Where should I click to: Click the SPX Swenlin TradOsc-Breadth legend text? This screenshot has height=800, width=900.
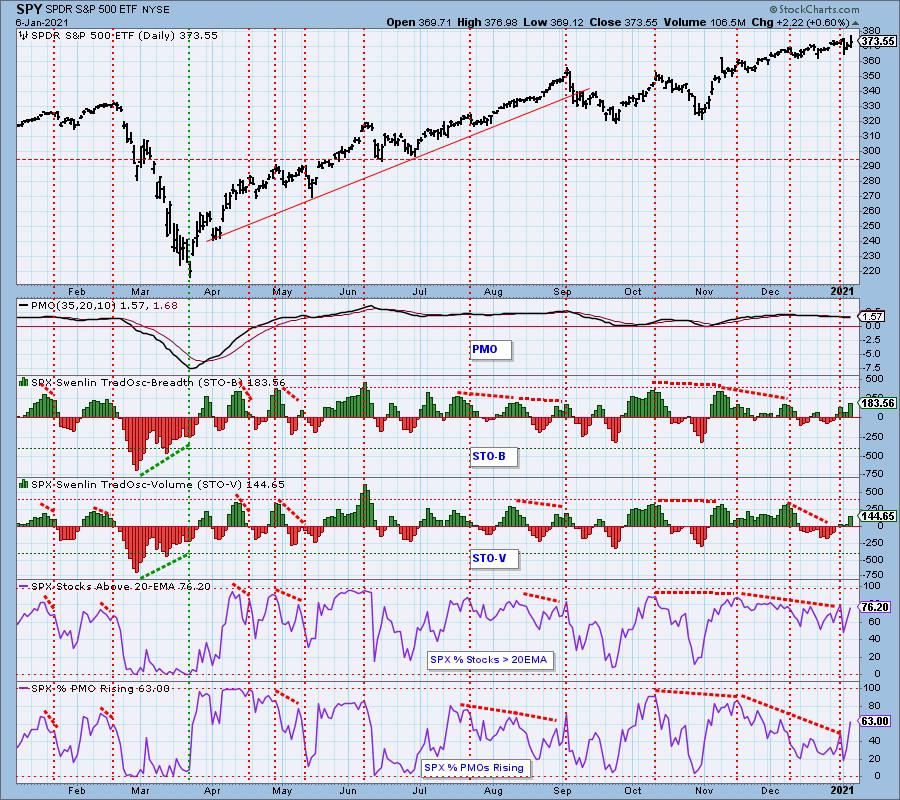point(158,382)
